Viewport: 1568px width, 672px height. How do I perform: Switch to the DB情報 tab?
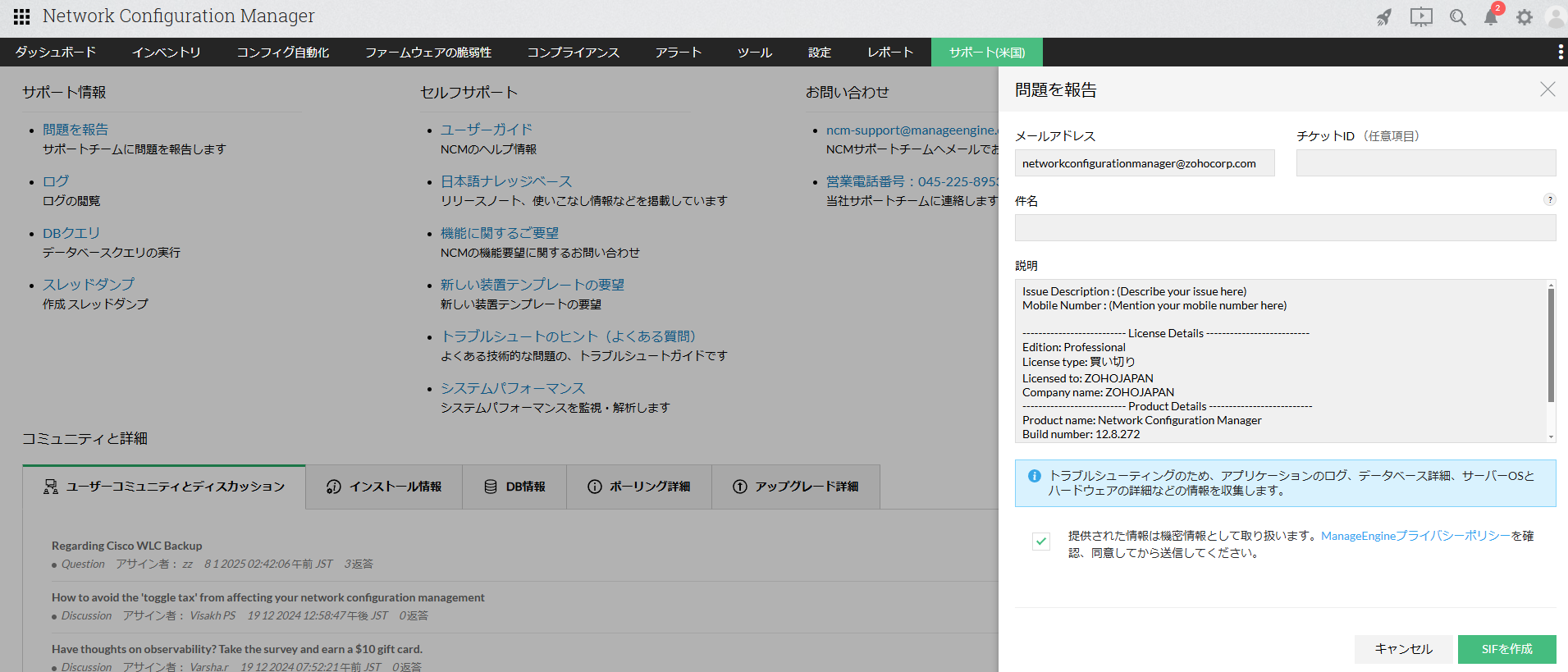pyautogui.click(x=514, y=487)
